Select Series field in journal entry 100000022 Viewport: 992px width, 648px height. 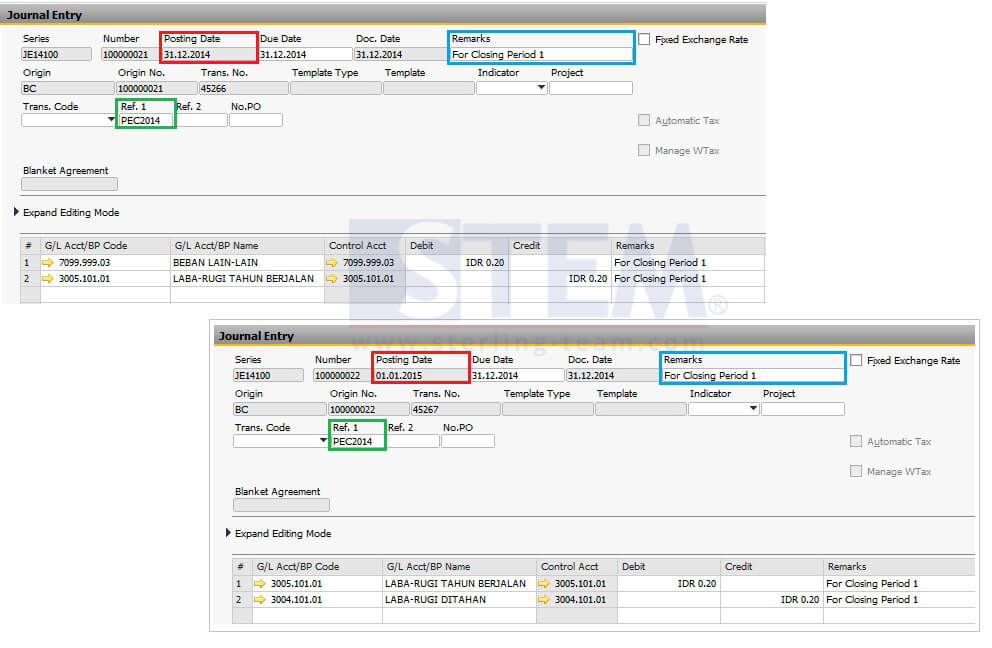(268, 375)
